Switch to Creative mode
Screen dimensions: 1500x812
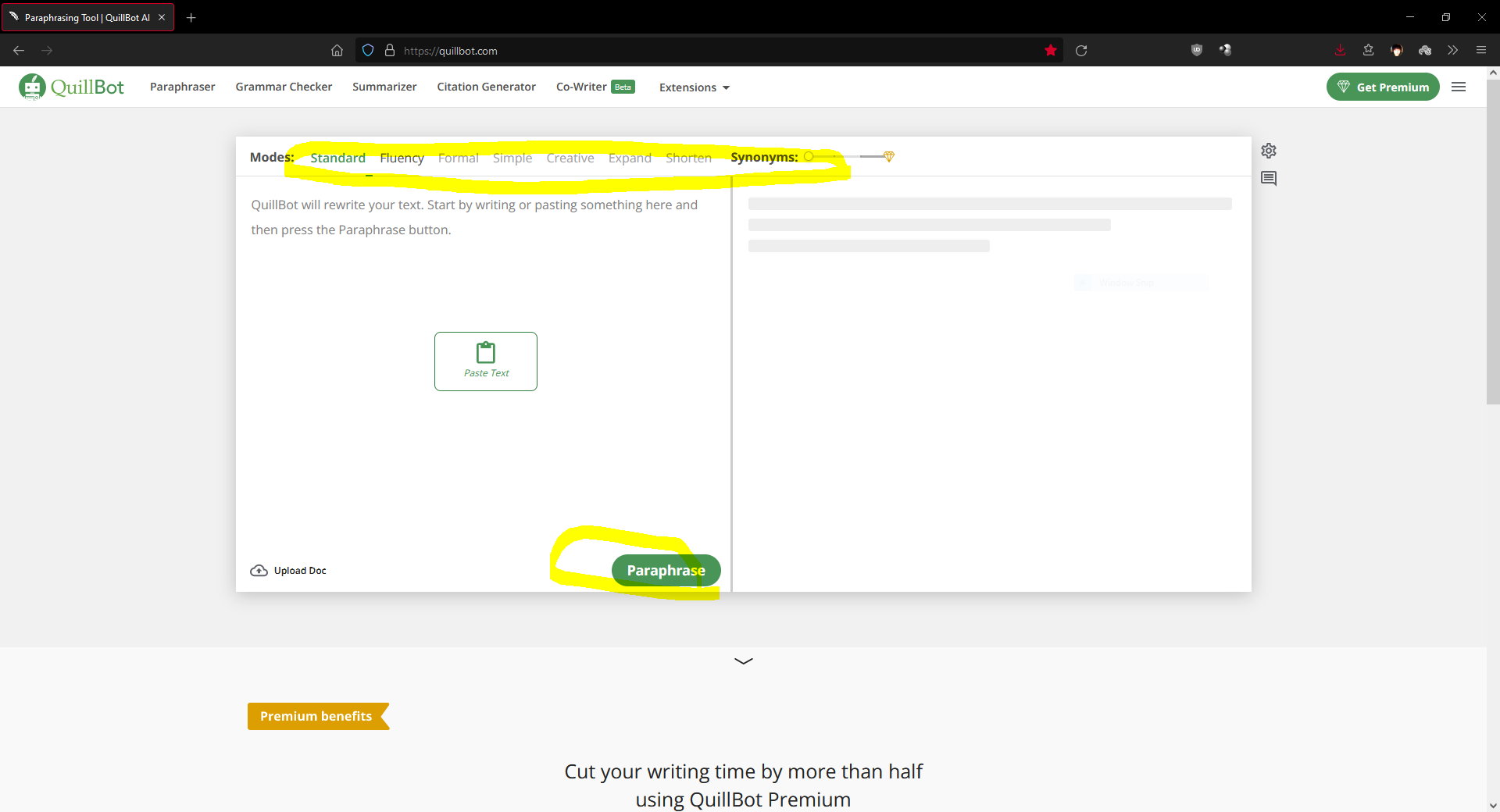point(570,158)
